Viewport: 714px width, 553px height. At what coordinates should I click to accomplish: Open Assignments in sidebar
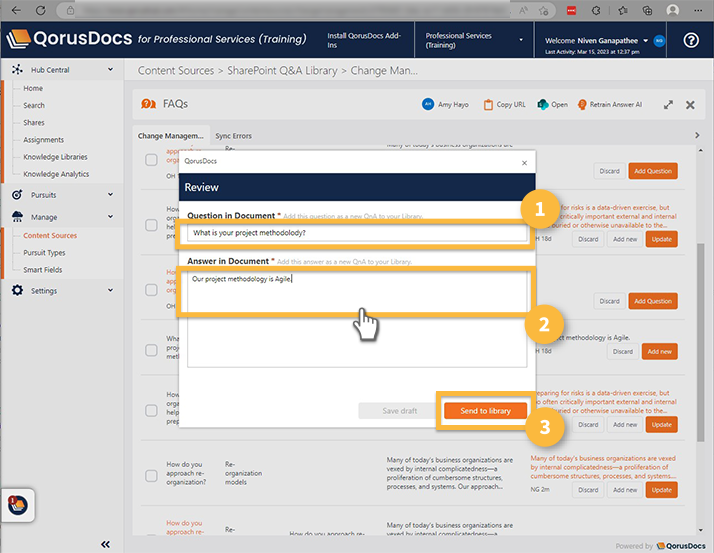point(43,139)
